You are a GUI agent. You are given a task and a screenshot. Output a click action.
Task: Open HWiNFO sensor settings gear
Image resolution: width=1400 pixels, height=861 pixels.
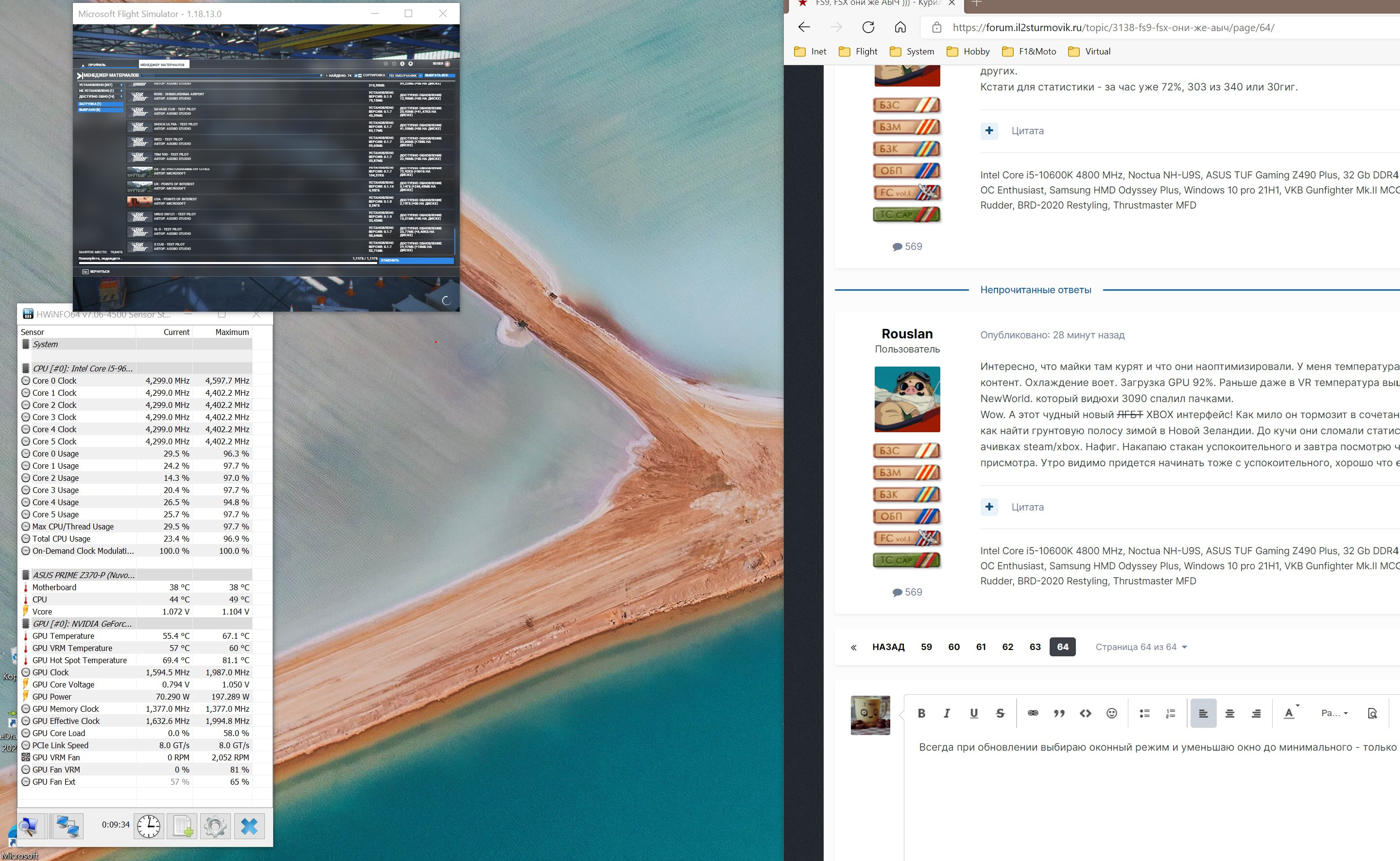[x=215, y=826]
